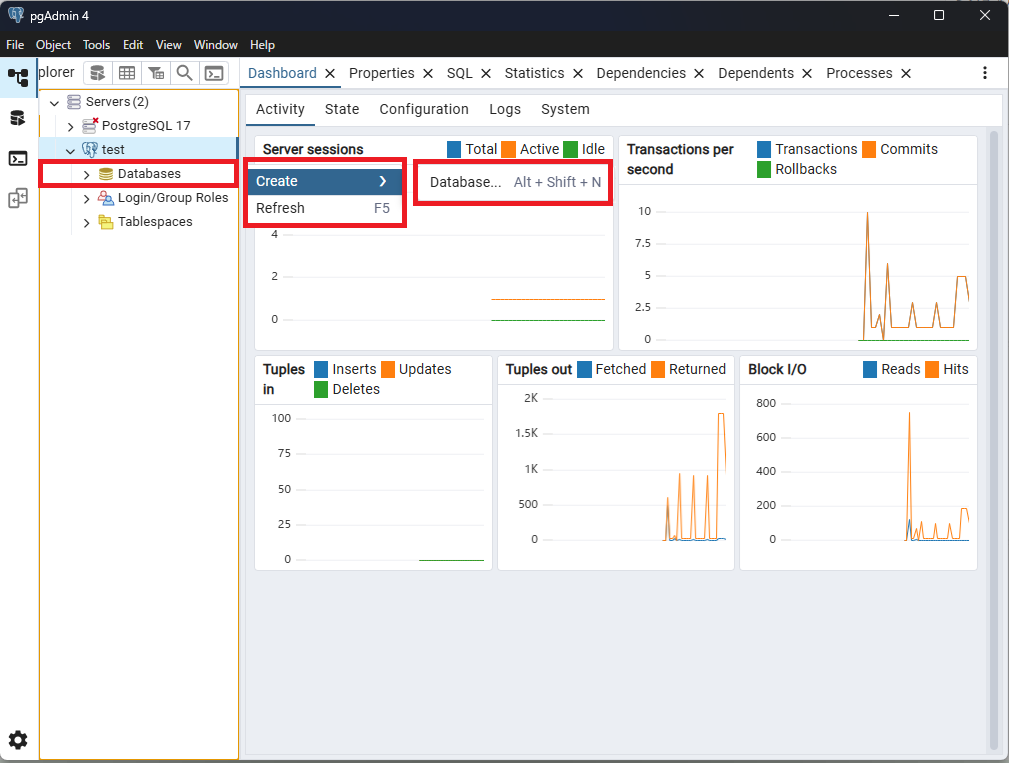The height and width of the screenshot is (763, 1009).
Task: Click the Search Objects magnifier icon
Action: (185, 73)
